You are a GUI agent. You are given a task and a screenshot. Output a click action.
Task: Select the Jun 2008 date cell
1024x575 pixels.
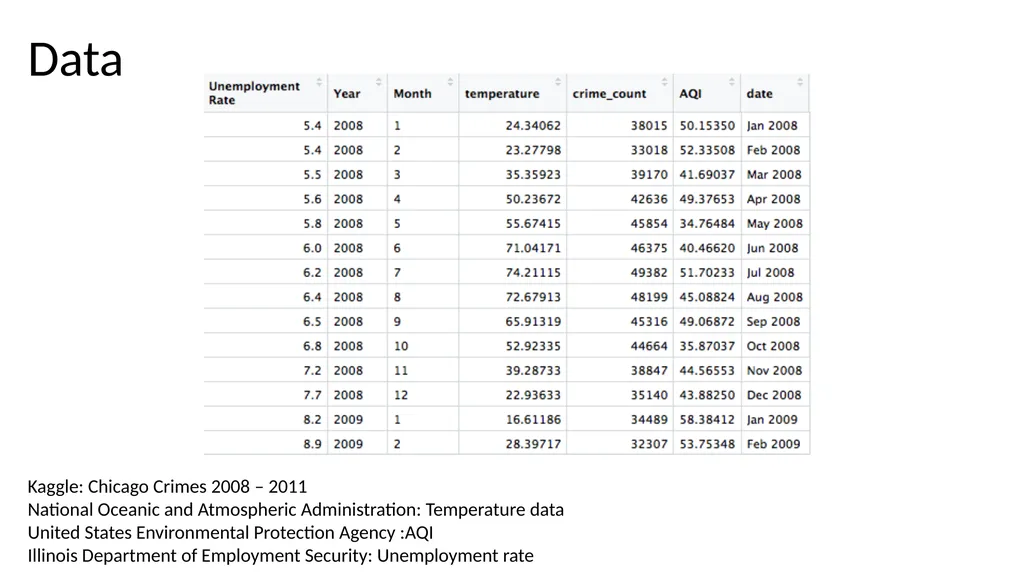[x=773, y=248]
